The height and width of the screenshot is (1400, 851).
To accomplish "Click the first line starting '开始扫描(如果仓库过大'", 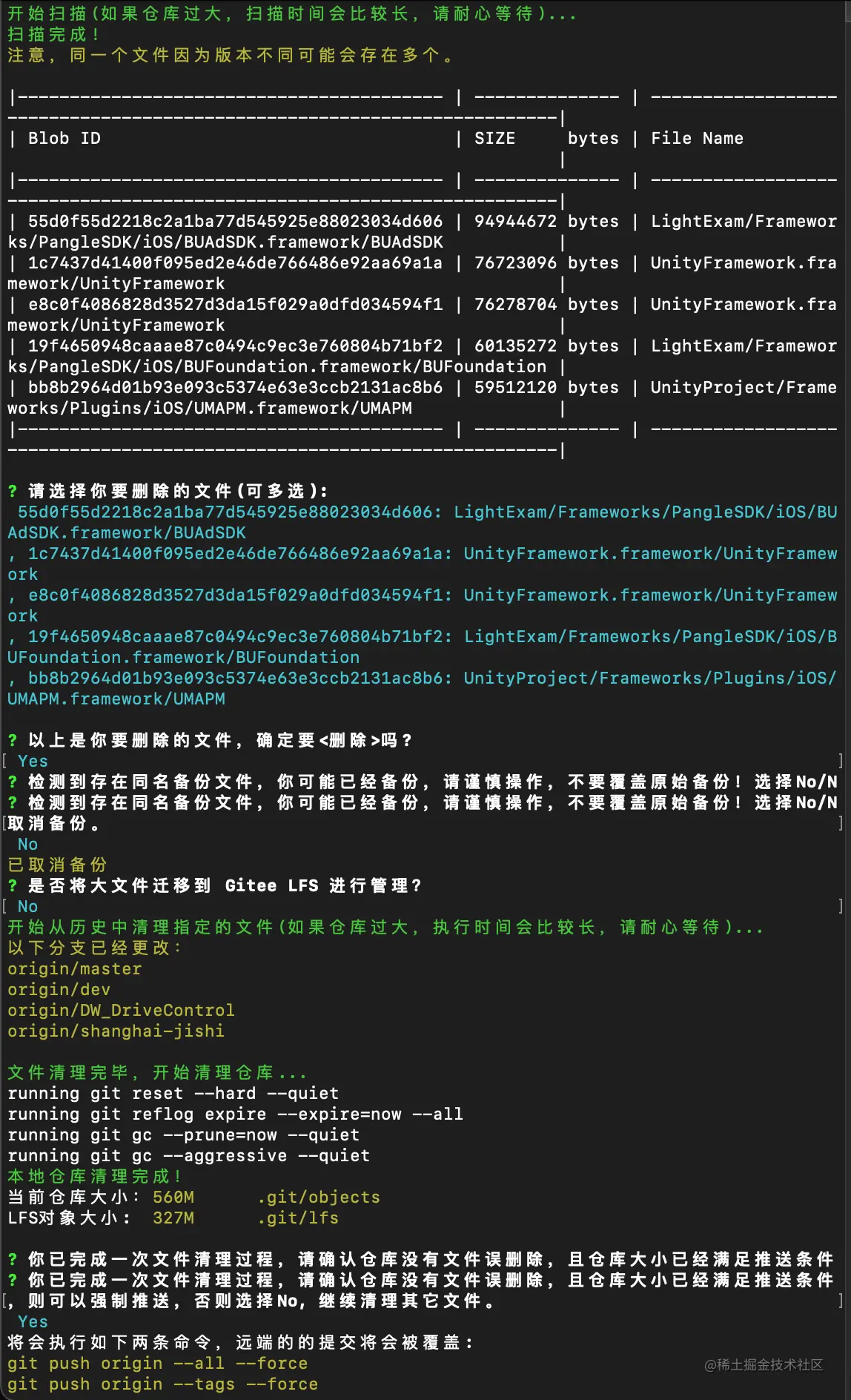I will click(x=292, y=13).
